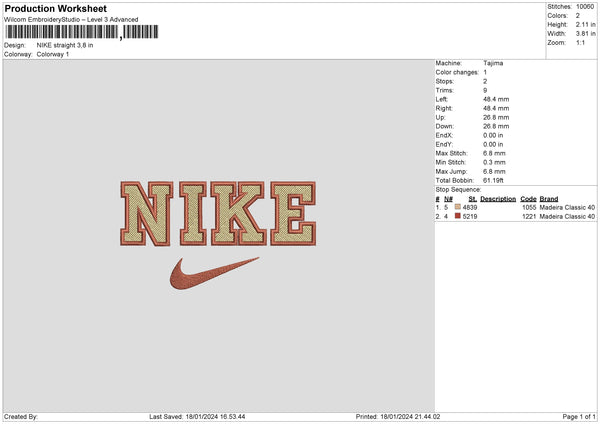Image resolution: width=600 pixels, height=424 pixels.
Task: Click the 'EndY:' label
Action: (444, 145)
